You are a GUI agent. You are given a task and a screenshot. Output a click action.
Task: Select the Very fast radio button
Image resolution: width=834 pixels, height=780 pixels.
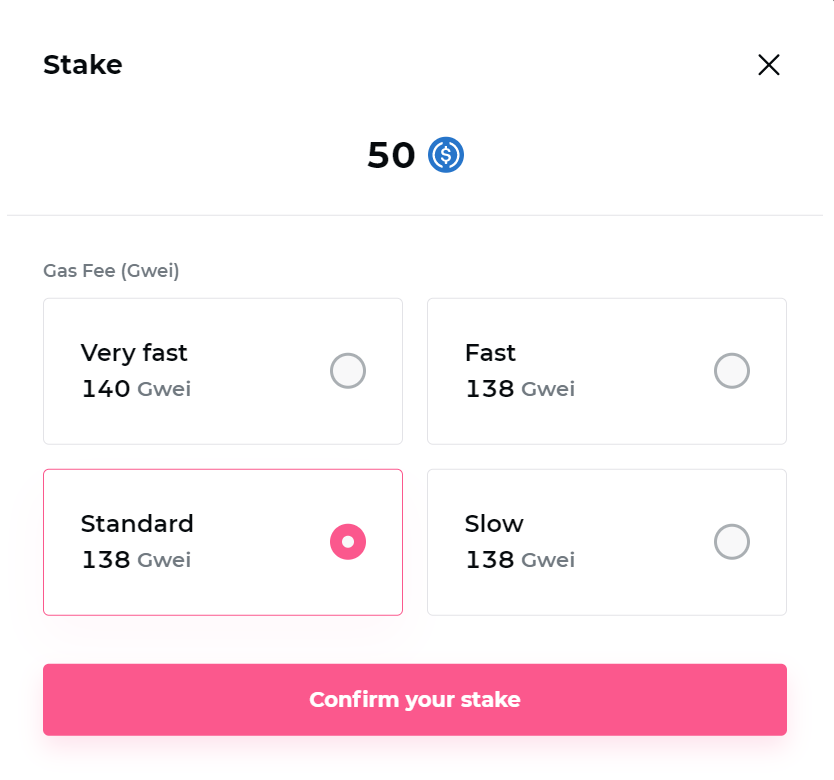(348, 371)
